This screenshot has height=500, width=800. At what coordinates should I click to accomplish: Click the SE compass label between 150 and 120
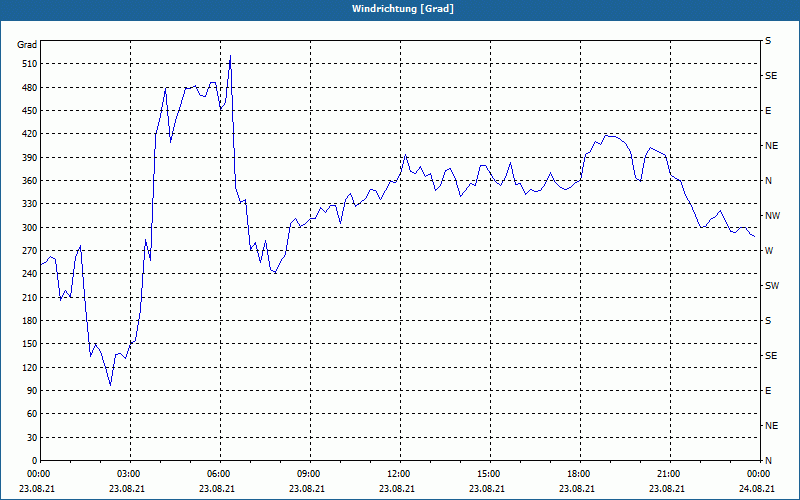(771, 356)
